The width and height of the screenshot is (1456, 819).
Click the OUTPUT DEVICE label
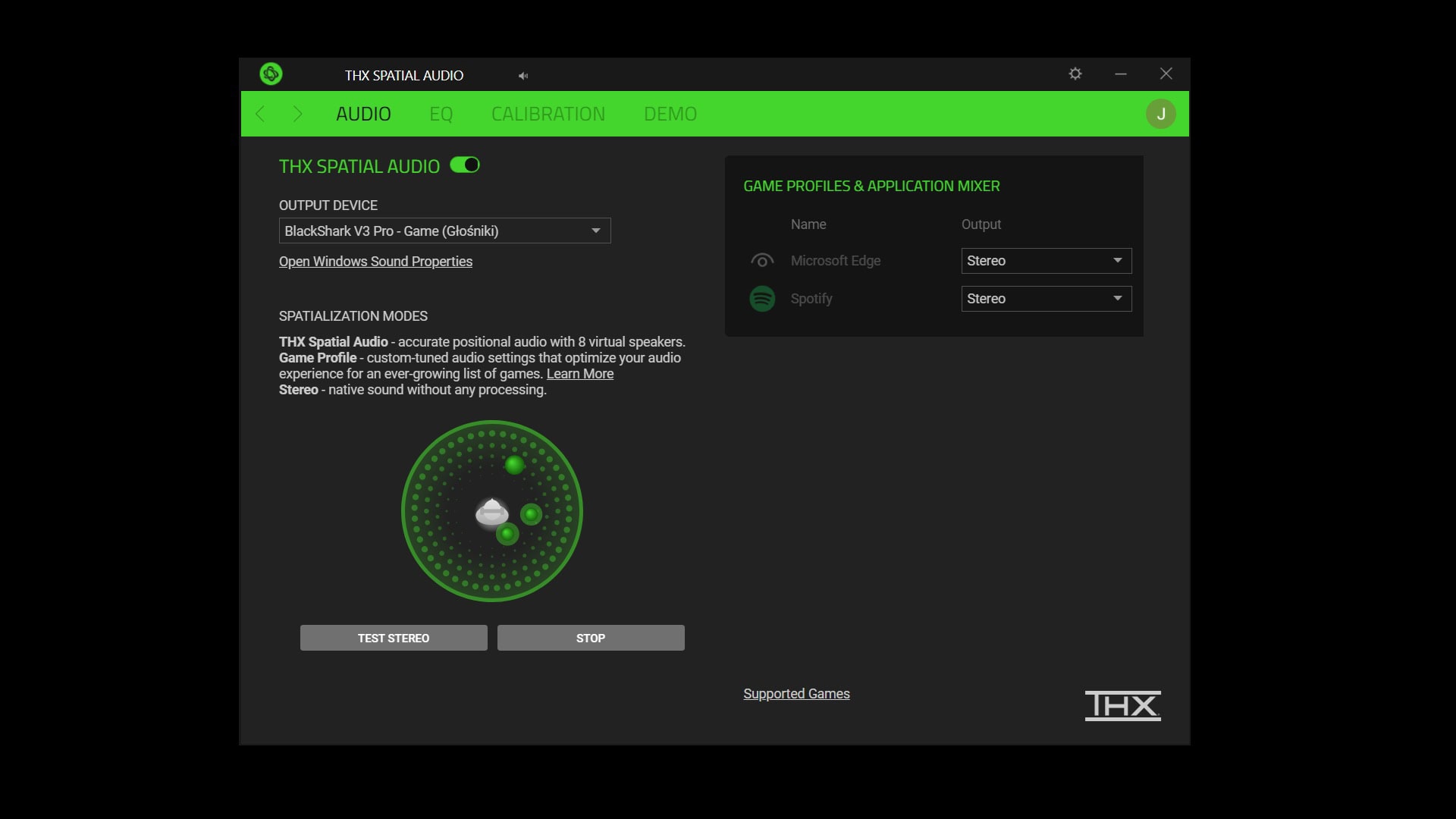click(x=328, y=206)
